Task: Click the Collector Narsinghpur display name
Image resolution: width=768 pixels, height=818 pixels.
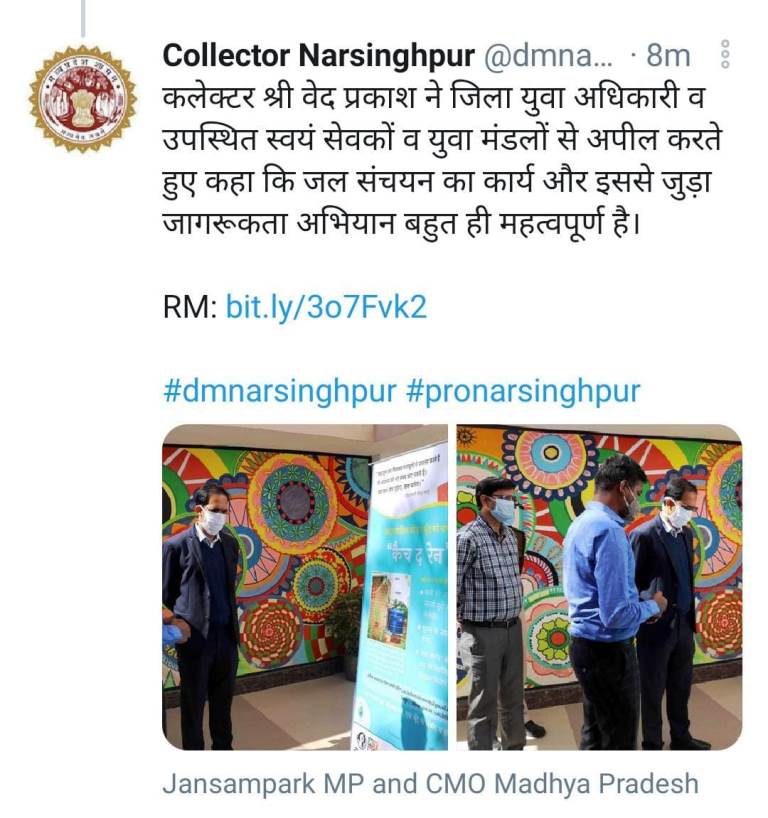Action: (318, 55)
